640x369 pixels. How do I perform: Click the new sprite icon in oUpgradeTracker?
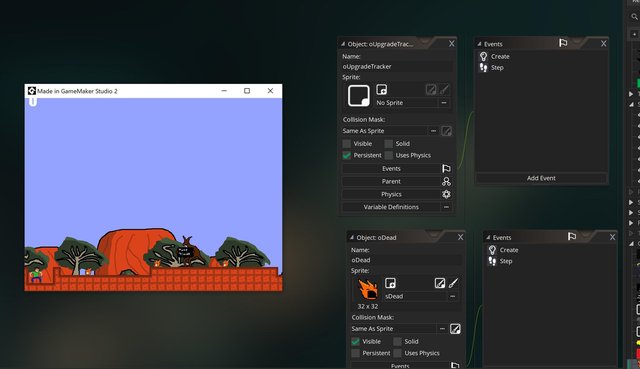pyautogui.click(x=381, y=89)
